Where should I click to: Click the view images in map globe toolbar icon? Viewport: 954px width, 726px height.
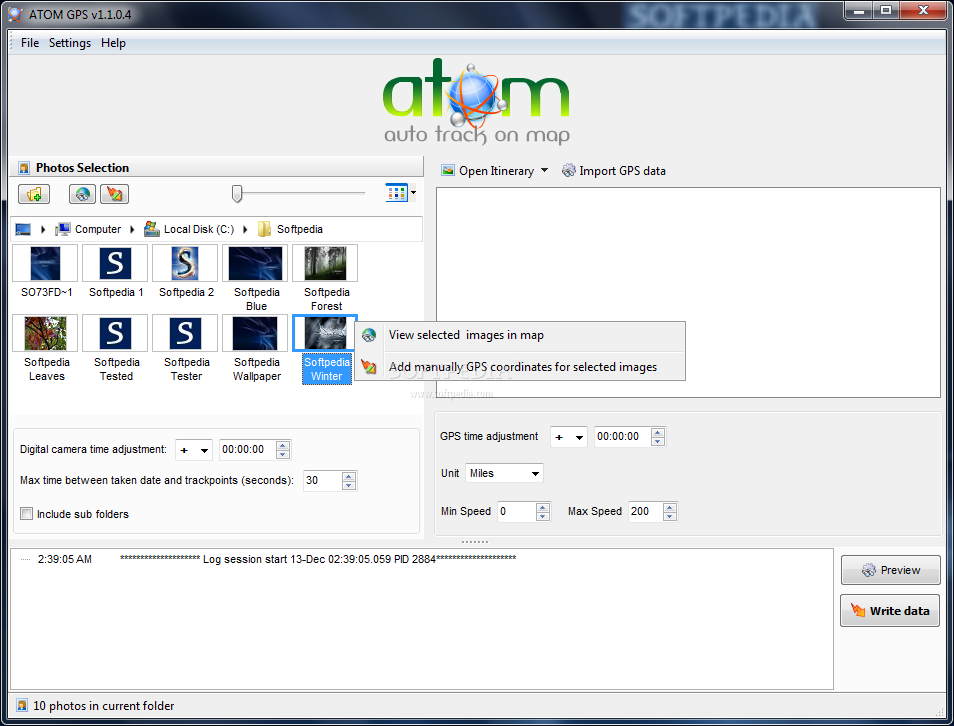pos(83,194)
